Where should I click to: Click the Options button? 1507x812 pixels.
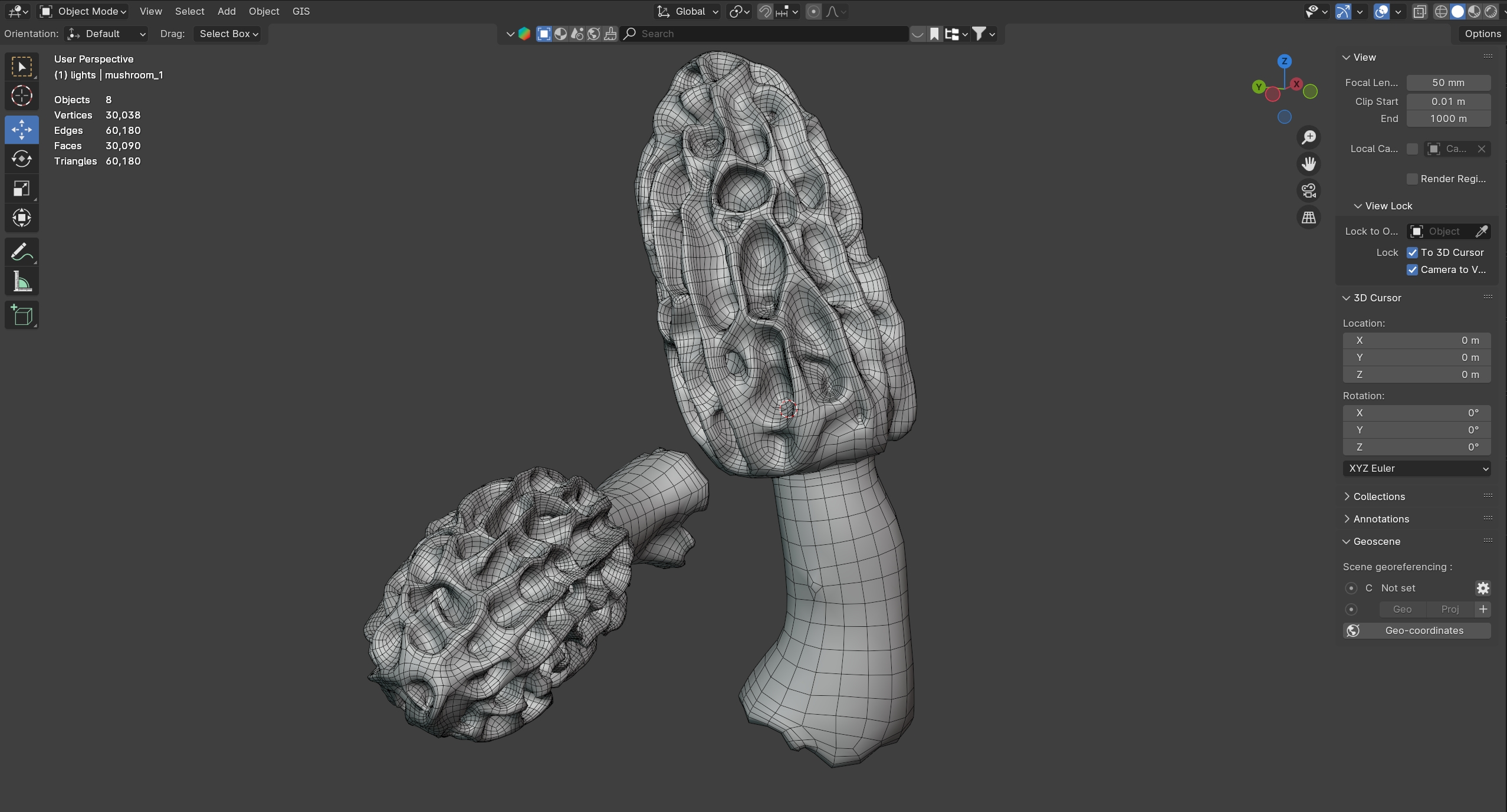tap(1482, 34)
